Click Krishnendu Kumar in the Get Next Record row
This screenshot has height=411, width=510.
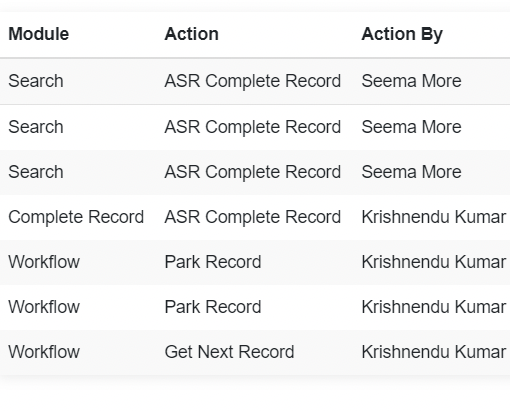[434, 352]
